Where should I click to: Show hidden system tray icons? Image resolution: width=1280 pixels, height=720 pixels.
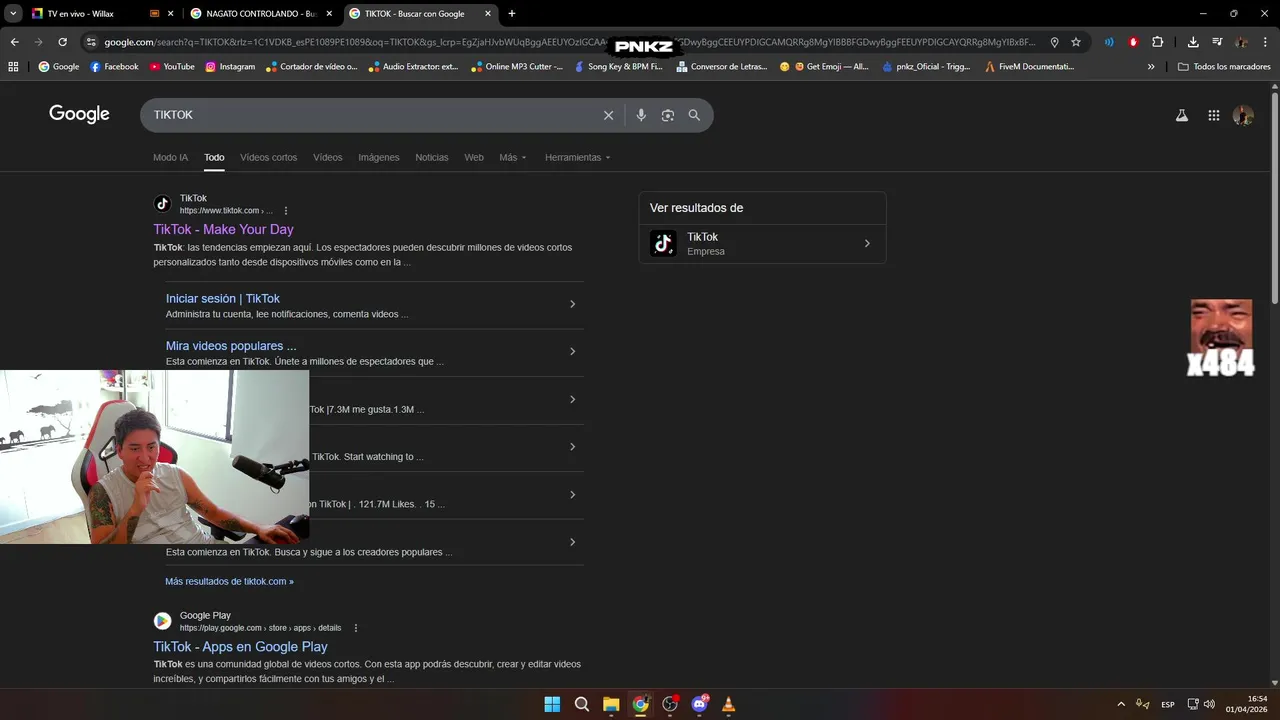point(1121,704)
